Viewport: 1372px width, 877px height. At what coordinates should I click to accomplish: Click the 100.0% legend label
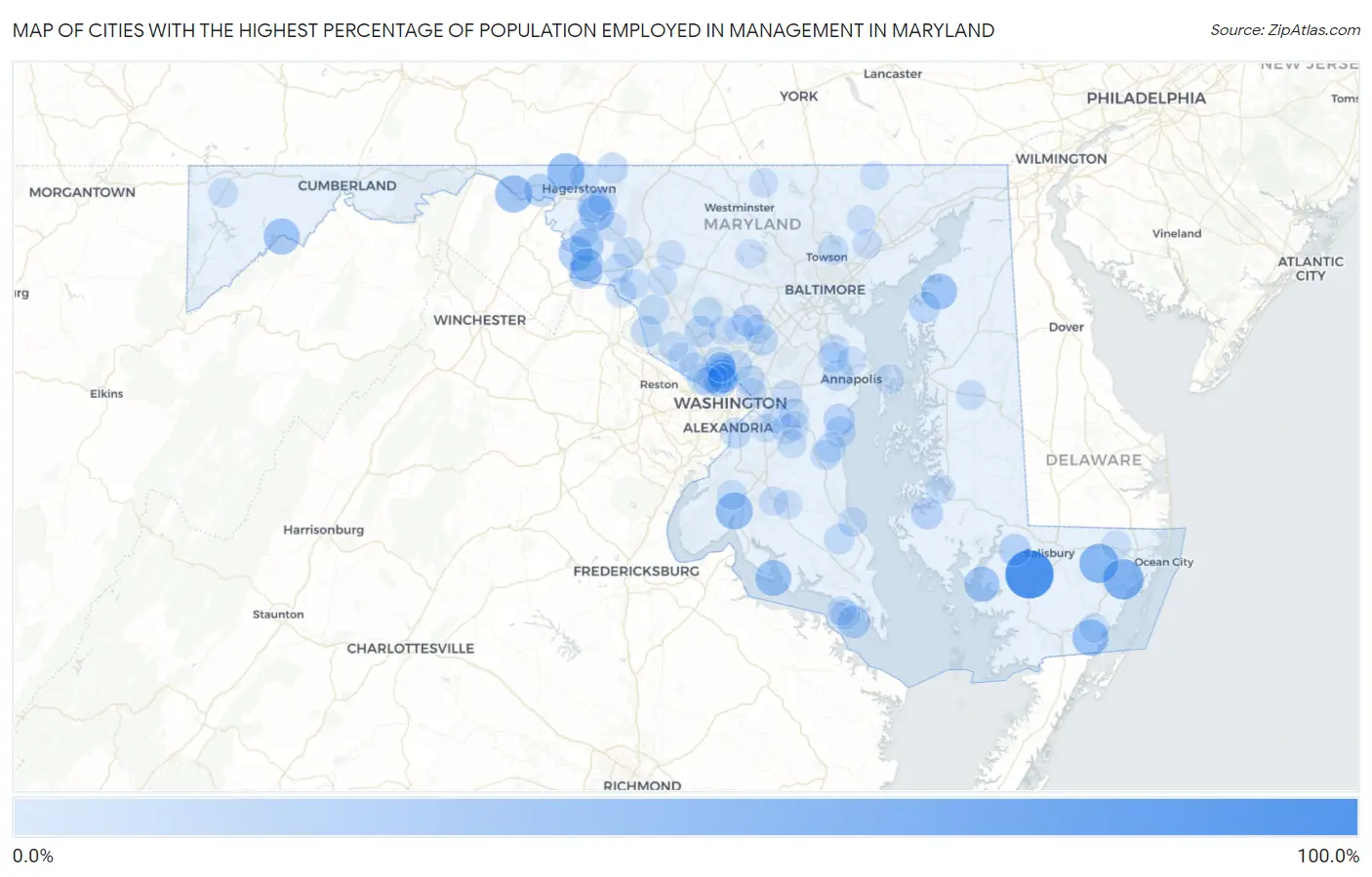[1327, 856]
